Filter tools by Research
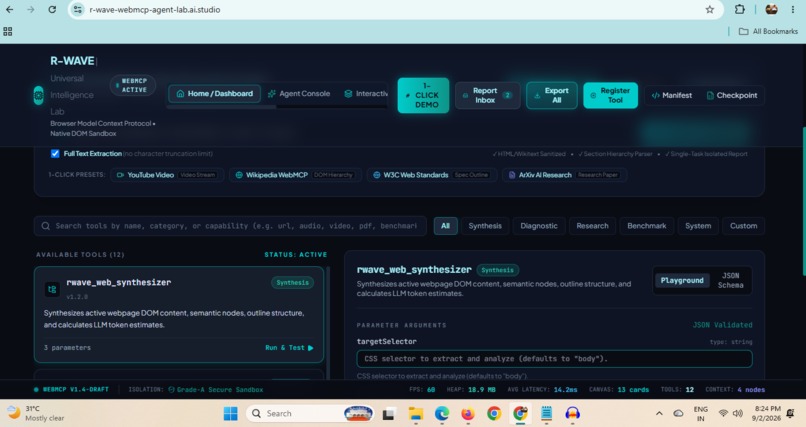 (592, 226)
